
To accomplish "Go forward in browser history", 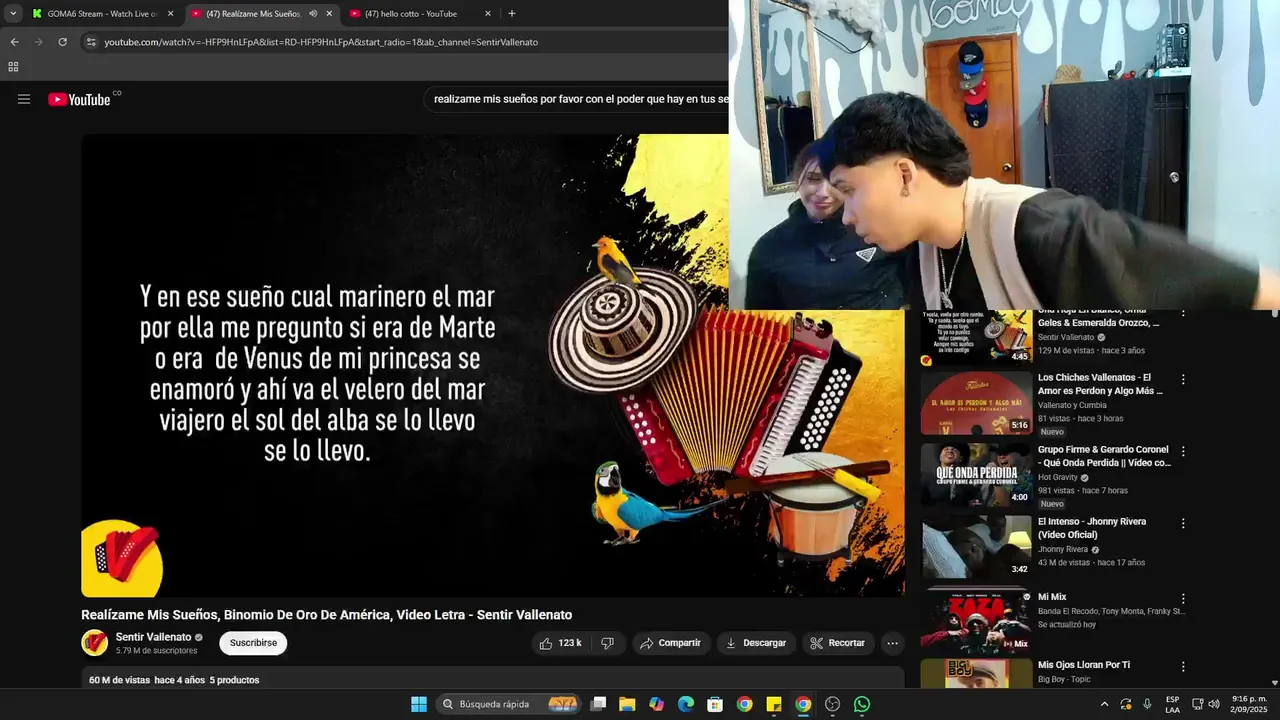I will coord(38,42).
